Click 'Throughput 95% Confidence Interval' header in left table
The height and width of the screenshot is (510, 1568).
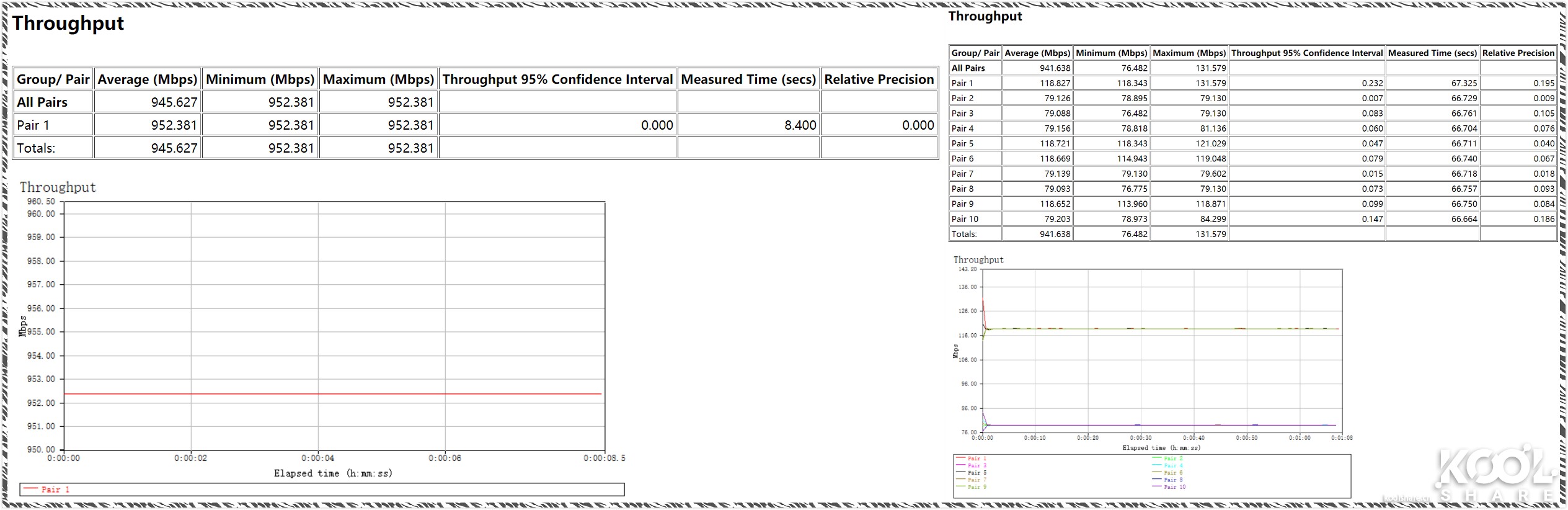coord(557,79)
